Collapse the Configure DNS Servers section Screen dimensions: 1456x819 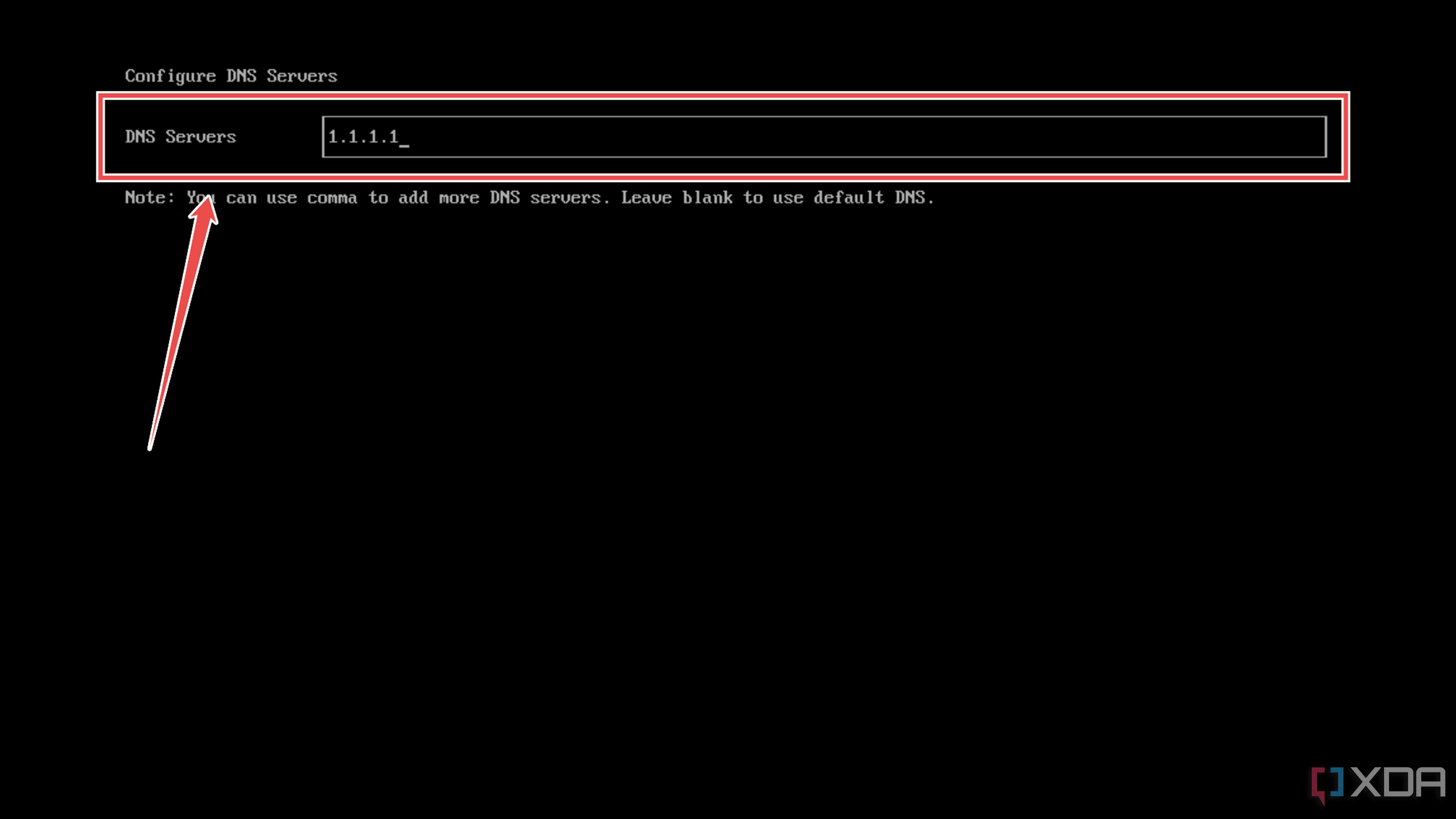[x=231, y=75]
